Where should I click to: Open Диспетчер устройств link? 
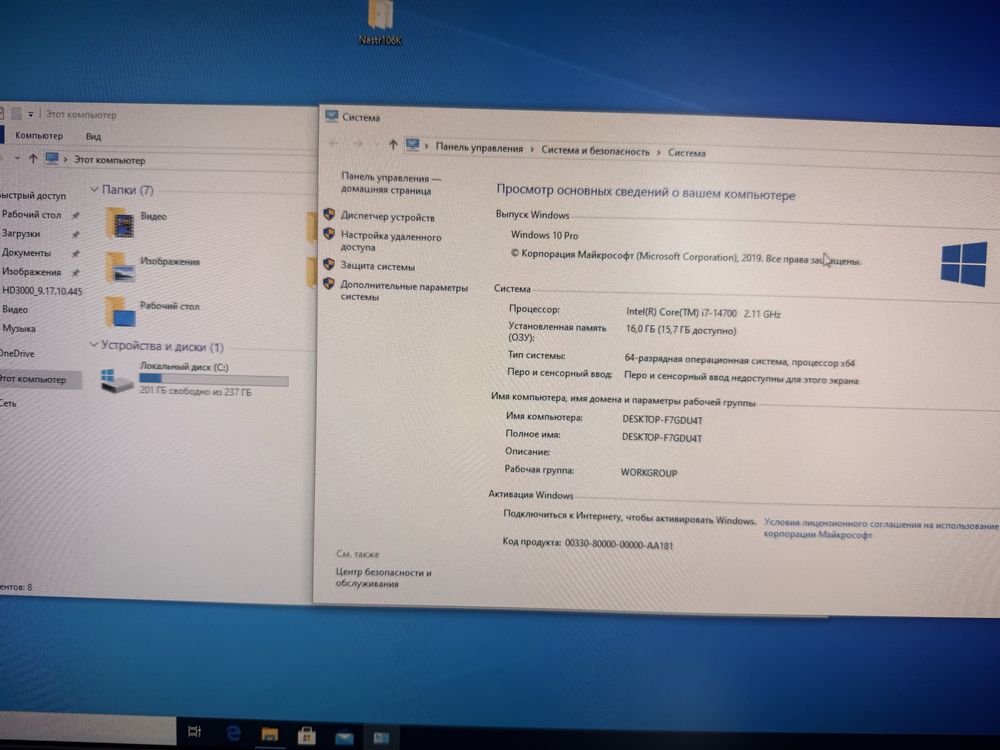click(387, 217)
